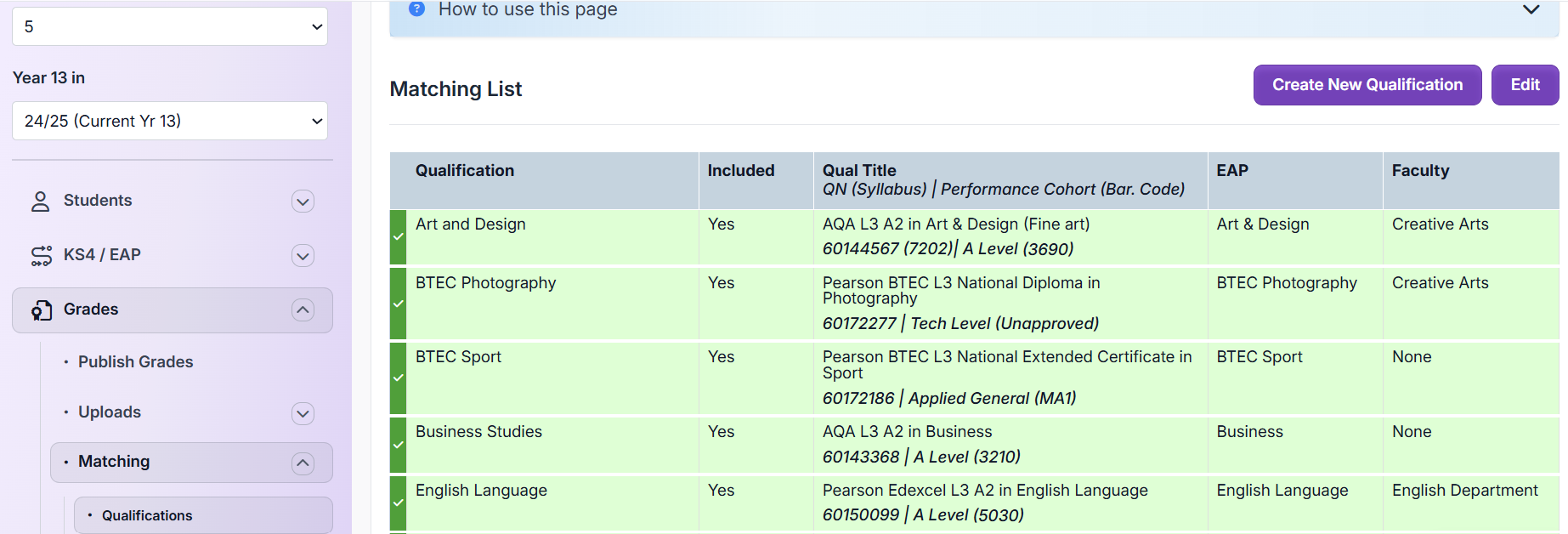
Task: Expand the Uploads submenu chevron
Action: coord(303,413)
